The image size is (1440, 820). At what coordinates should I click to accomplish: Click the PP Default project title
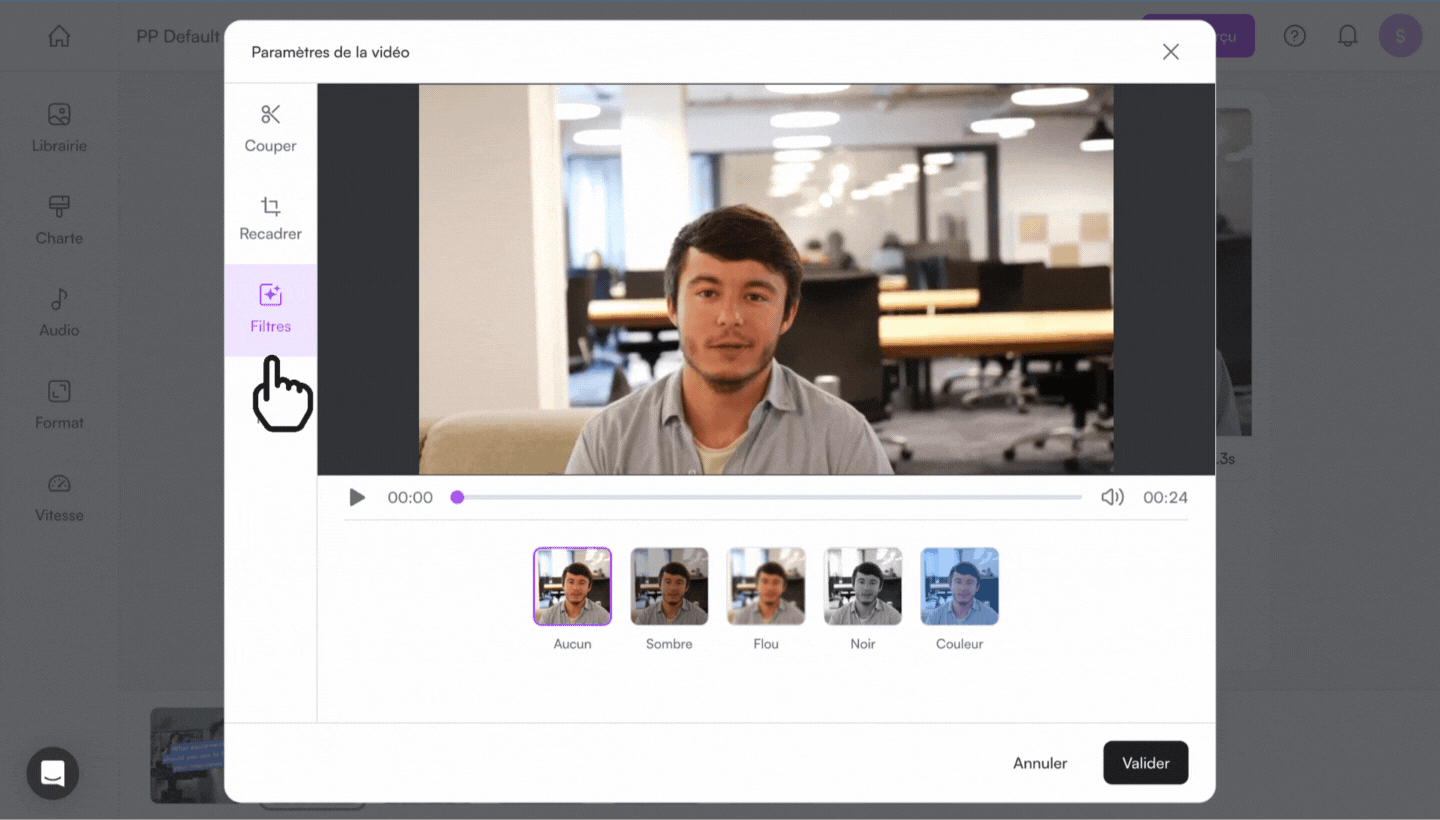click(x=178, y=36)
